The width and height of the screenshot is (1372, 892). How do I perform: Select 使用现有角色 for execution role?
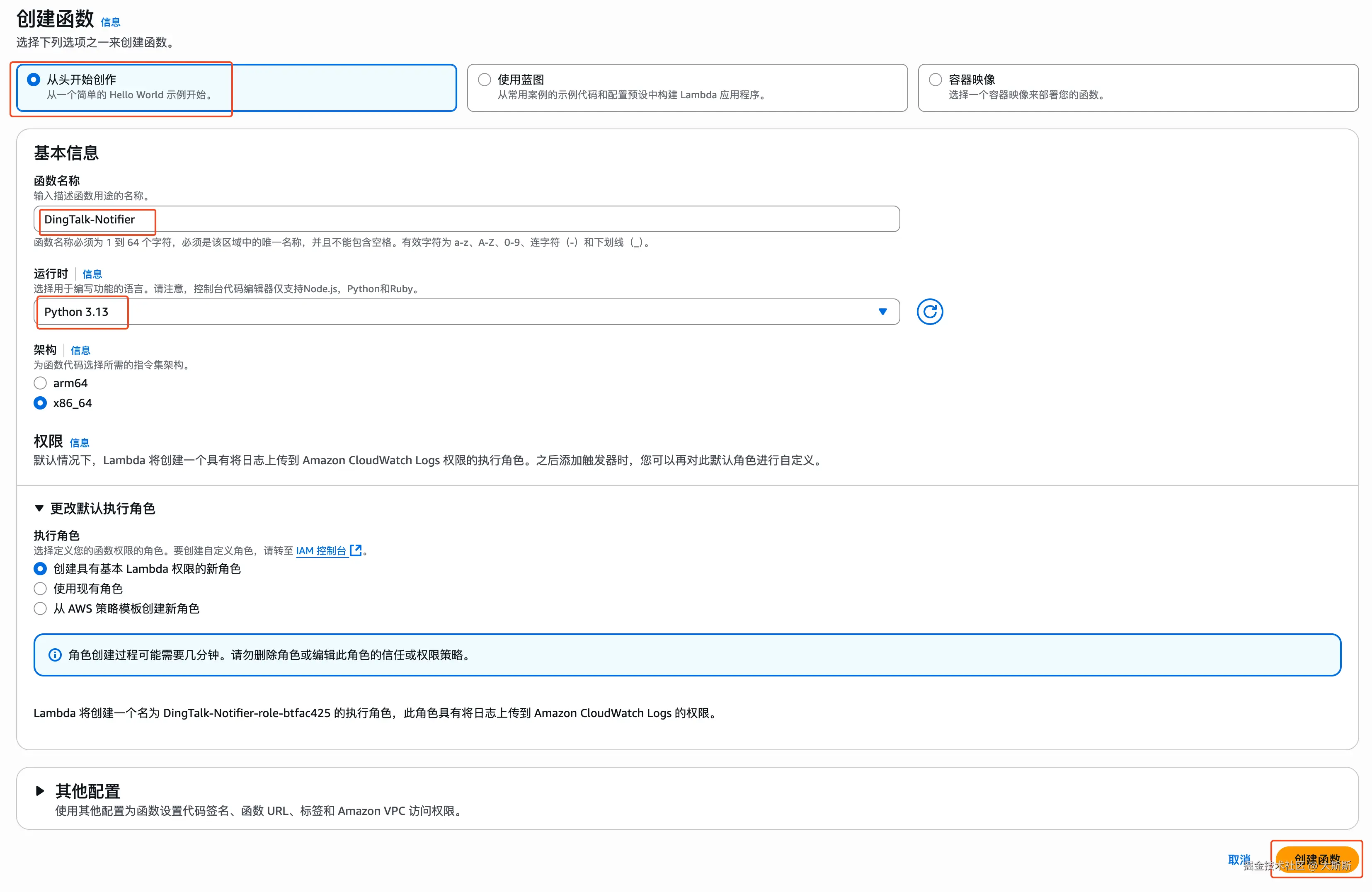(x=40, y=589)
